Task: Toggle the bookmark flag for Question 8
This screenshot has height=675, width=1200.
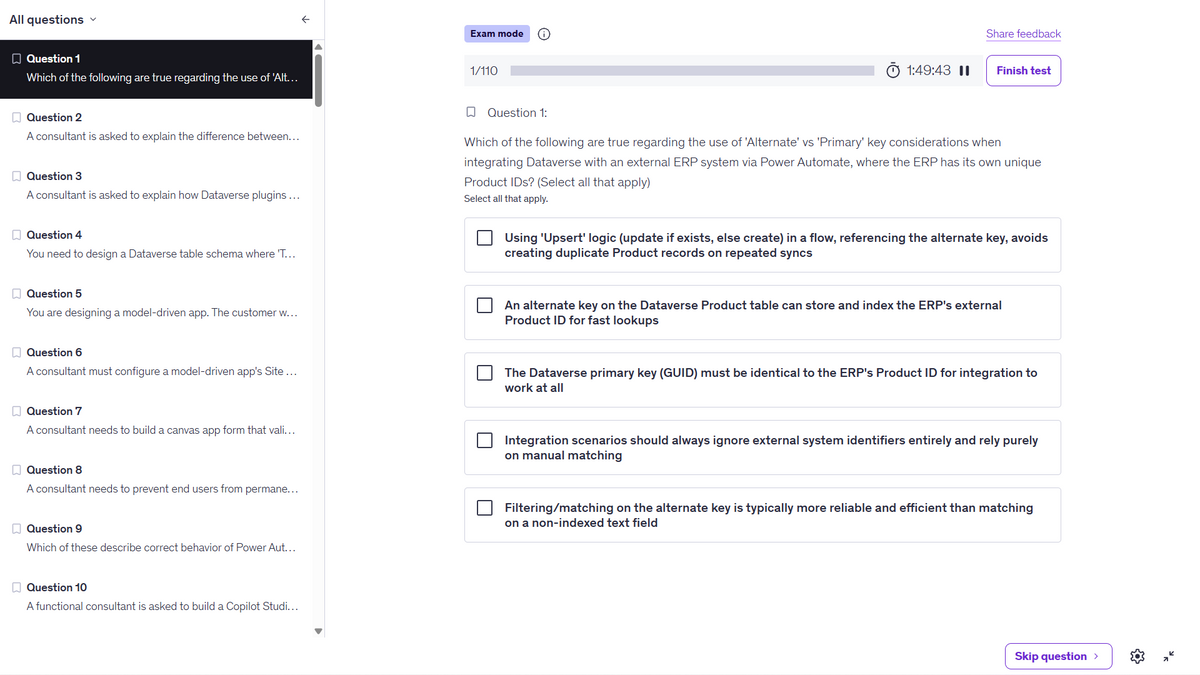Action: [x=16, y=470]
